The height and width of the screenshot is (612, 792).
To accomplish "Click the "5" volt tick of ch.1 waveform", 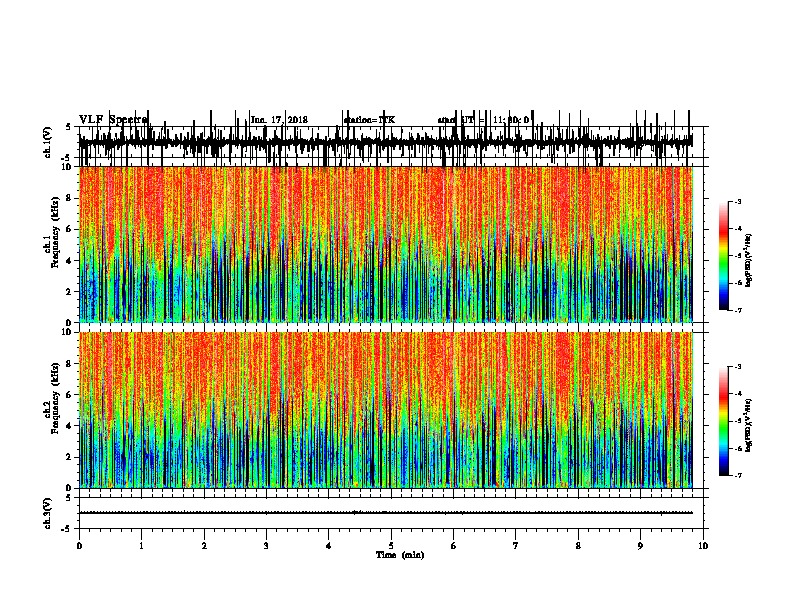I will pos(68,127).
